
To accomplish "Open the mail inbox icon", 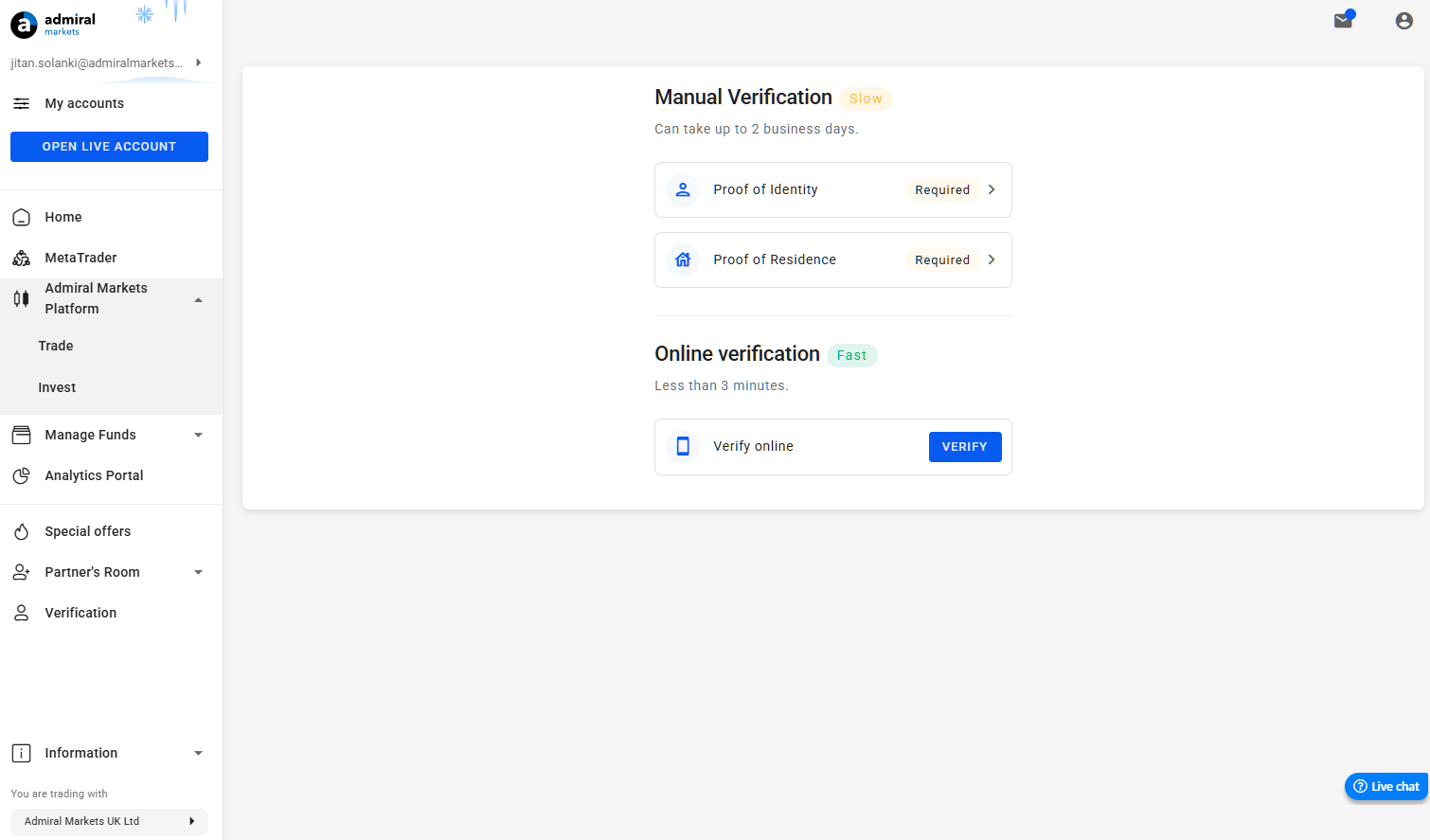I will (x=1343, y=21).
